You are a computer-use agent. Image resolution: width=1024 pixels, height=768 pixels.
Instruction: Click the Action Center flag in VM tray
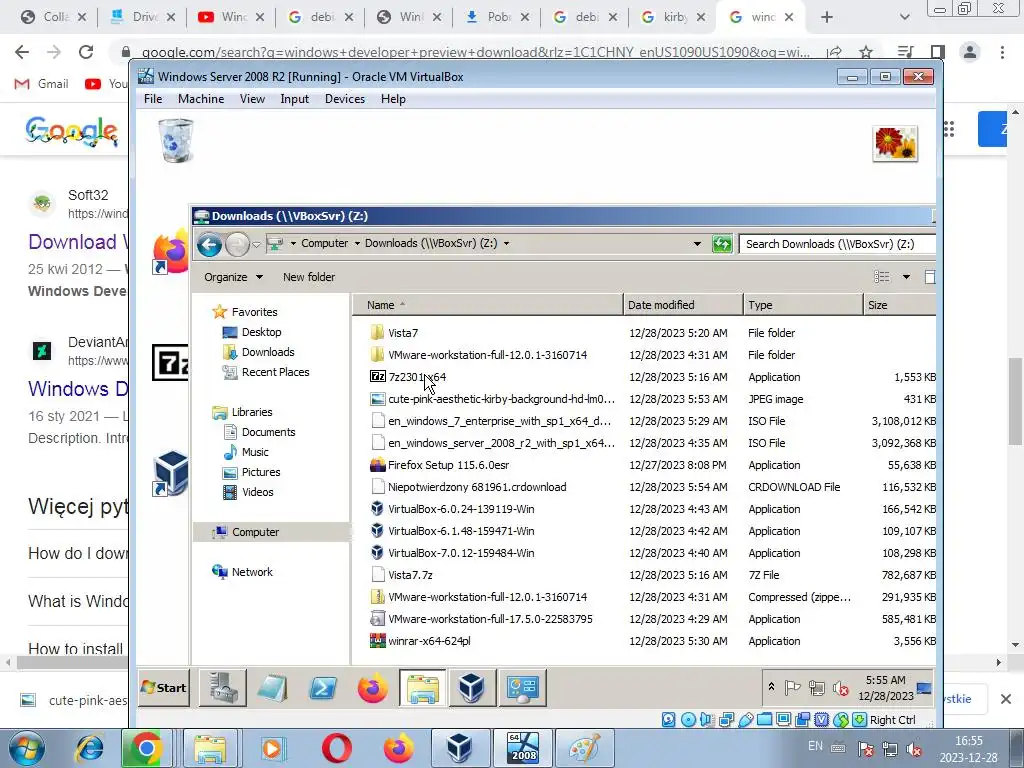tap(793, 688)
